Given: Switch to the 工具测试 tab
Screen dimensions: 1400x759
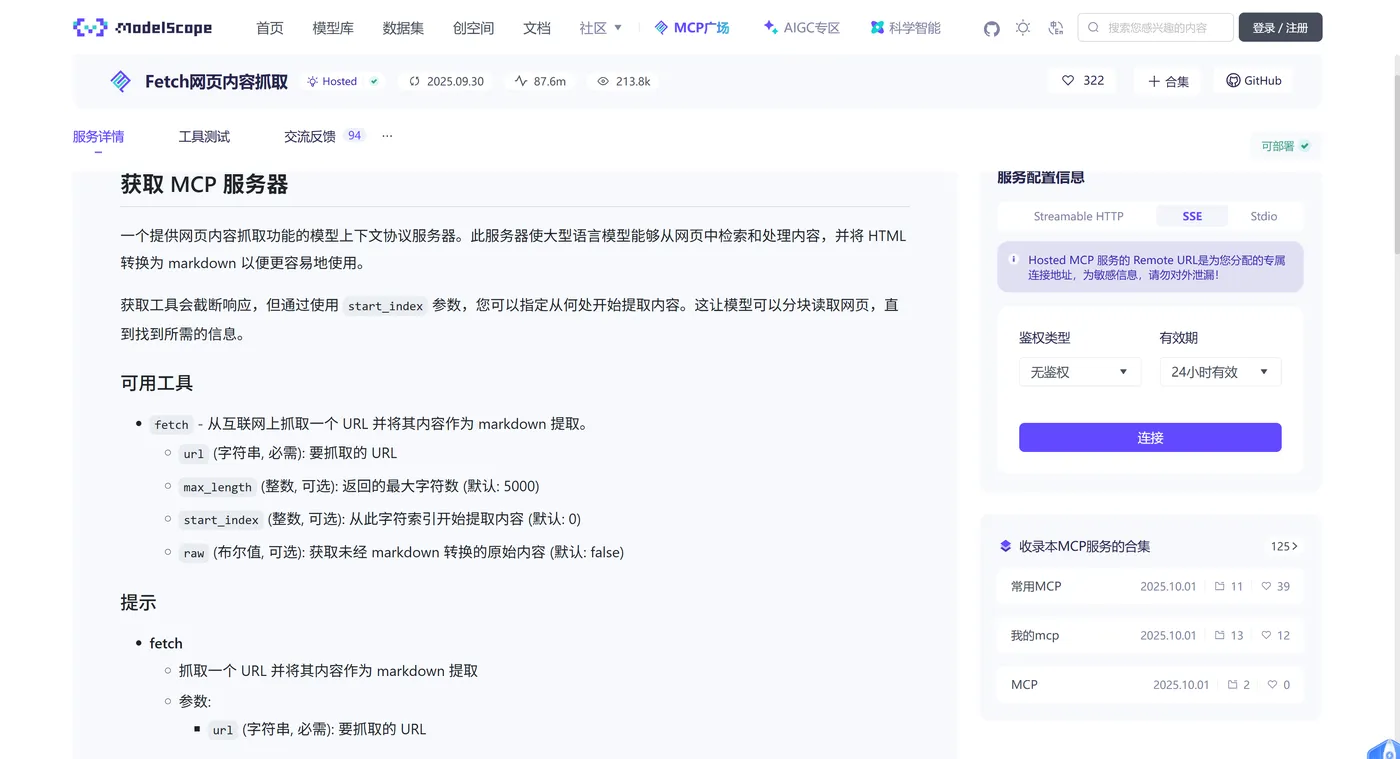Looking at the screenshot, I should pyautogui.click(x=203, y=135).
